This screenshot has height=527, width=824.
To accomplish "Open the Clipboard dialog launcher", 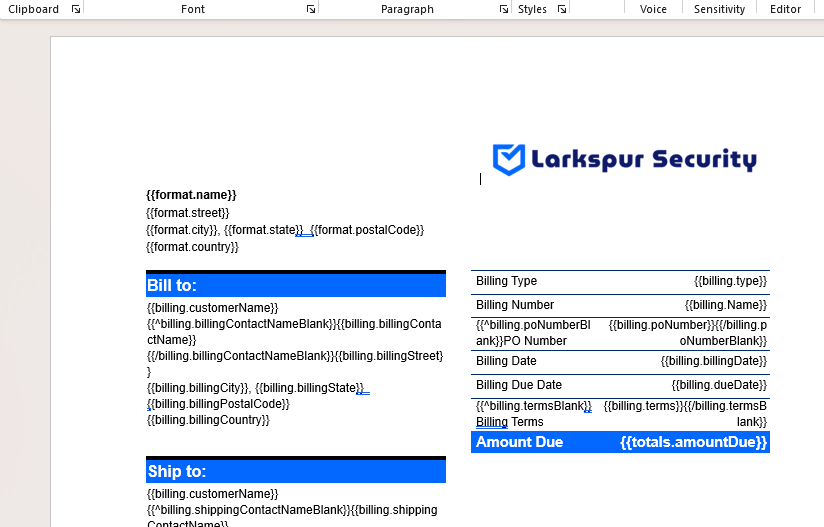I will (76, 9).
